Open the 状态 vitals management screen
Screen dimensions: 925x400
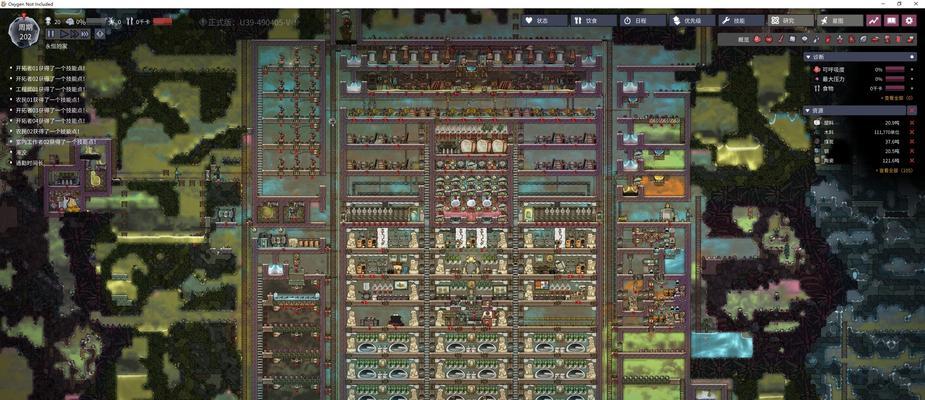tap(544, 20)
